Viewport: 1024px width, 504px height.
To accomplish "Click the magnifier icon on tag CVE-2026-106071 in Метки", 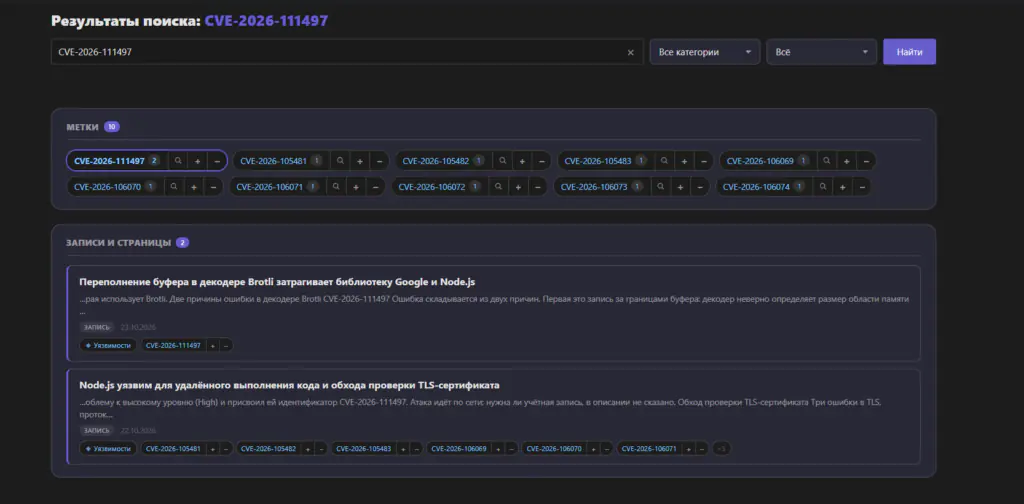I will (336, 187).
